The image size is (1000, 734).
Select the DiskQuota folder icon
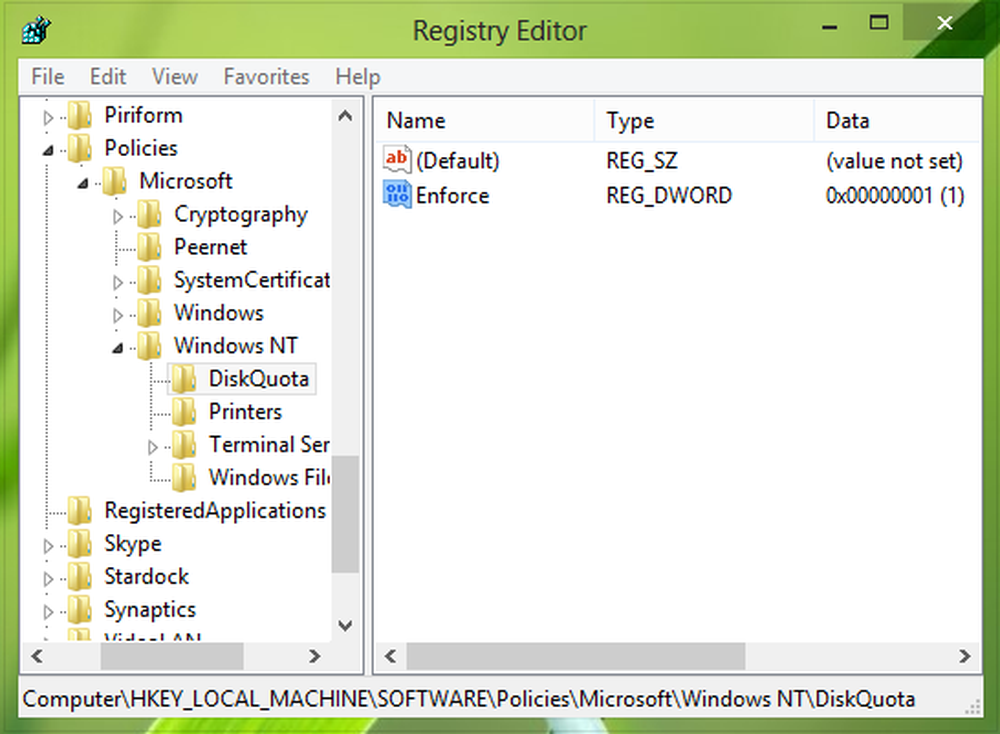185,379
